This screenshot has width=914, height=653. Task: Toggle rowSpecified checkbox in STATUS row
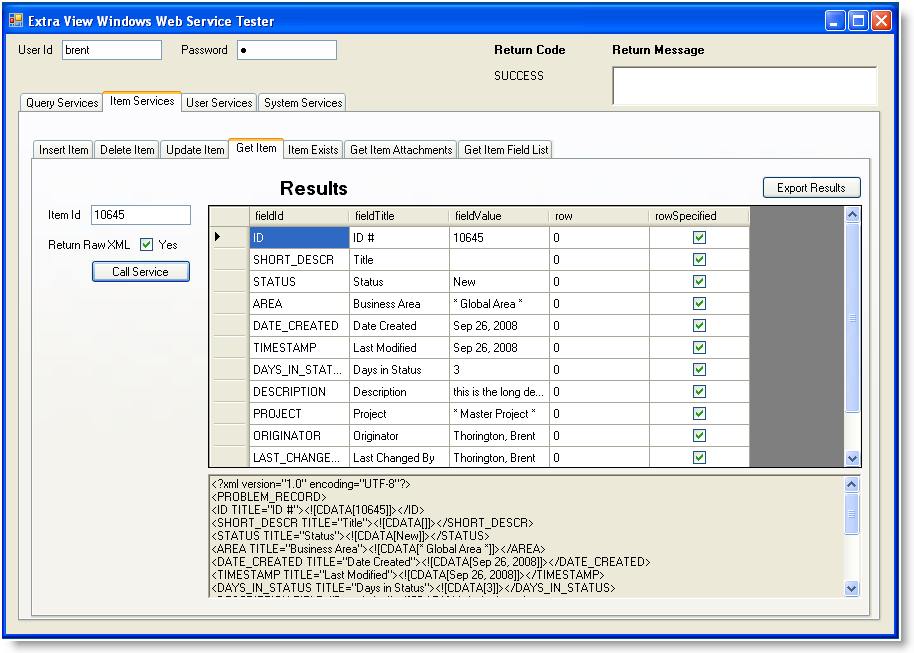click(699, 282)
